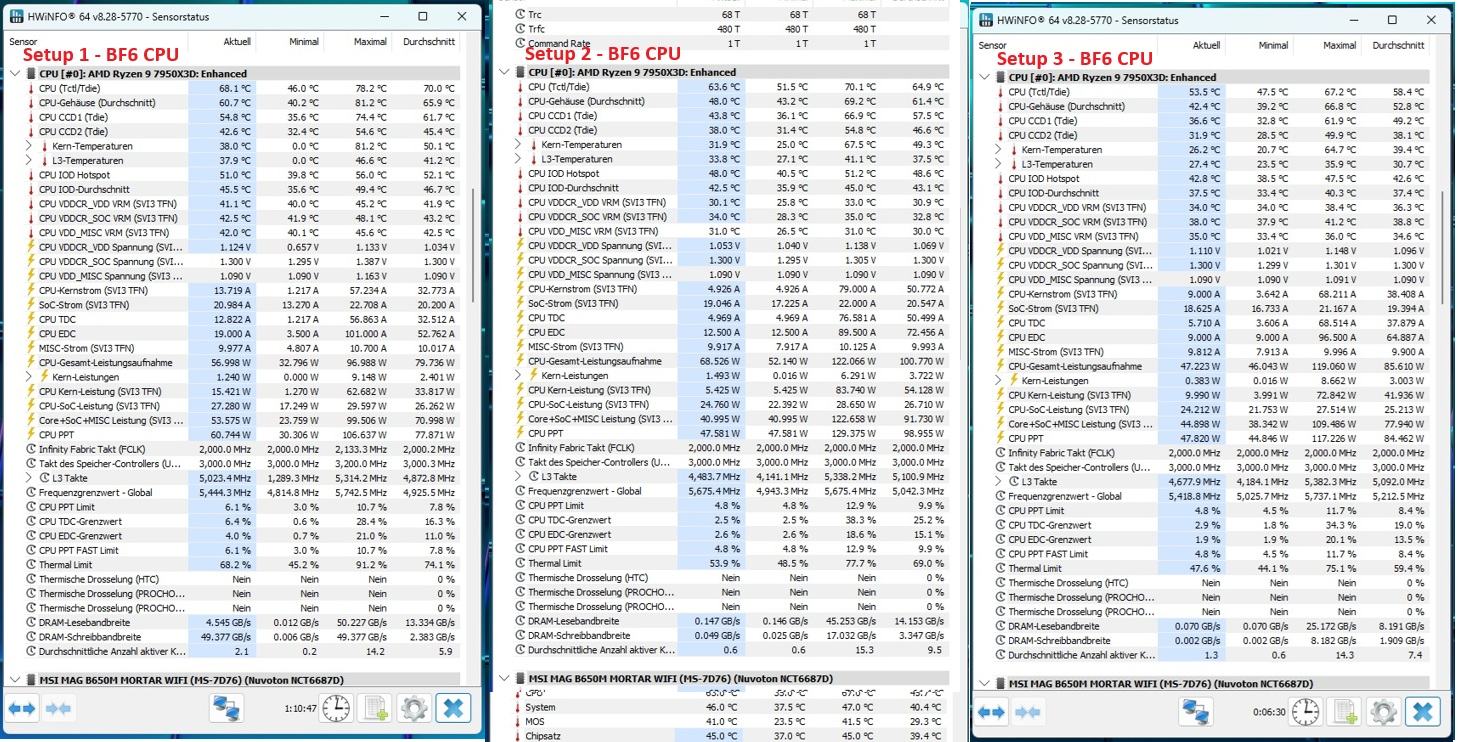Viewport: 1459px width, 742px height.
Task: Expand Kern-Leistungen in Setup 2 window
Action: coord(518,376)
